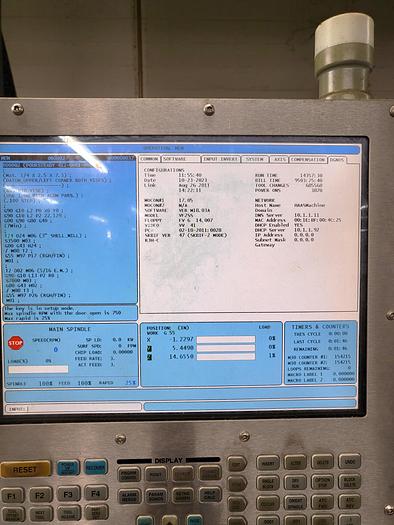Click the INPUT field on screen
This screenshot has height=525, width=394.
point(73,408)
